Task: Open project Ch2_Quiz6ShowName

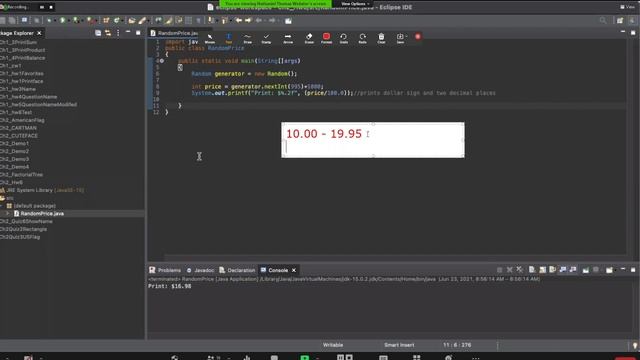Action: click(x=26, y=221)
